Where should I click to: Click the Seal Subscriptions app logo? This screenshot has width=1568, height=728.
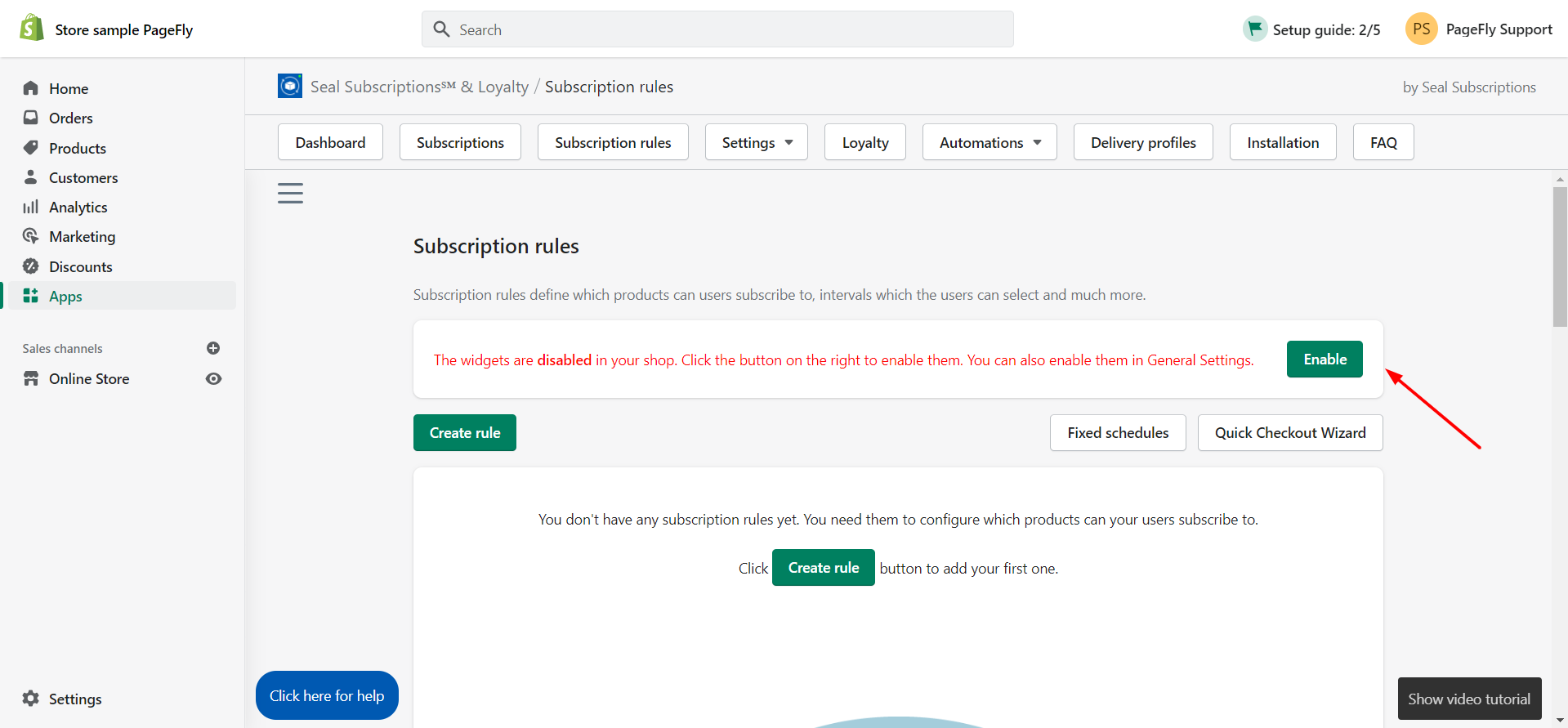click(x=290, y=86)
